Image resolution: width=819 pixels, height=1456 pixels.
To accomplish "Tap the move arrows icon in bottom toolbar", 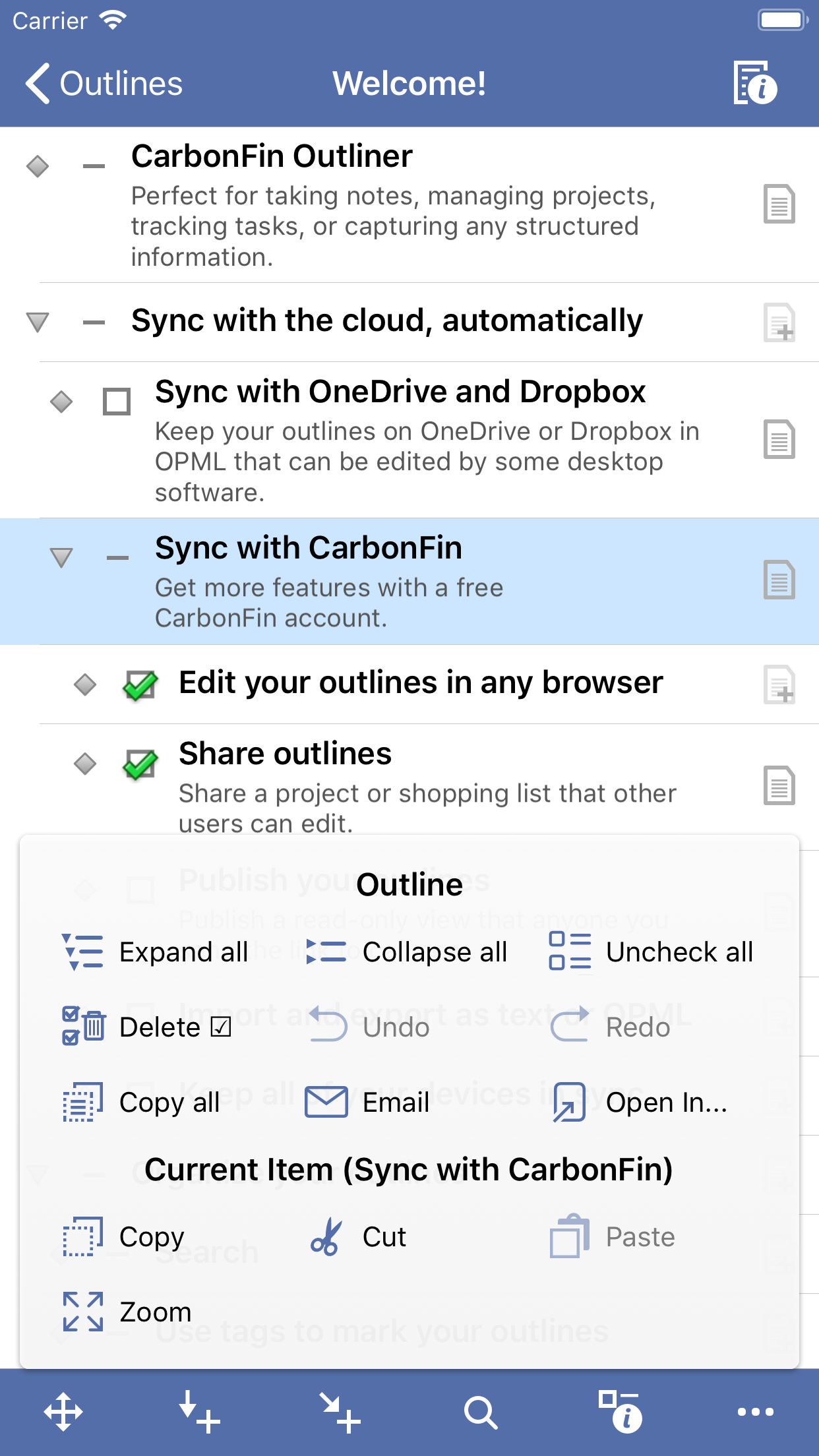I will [63, 1412].
